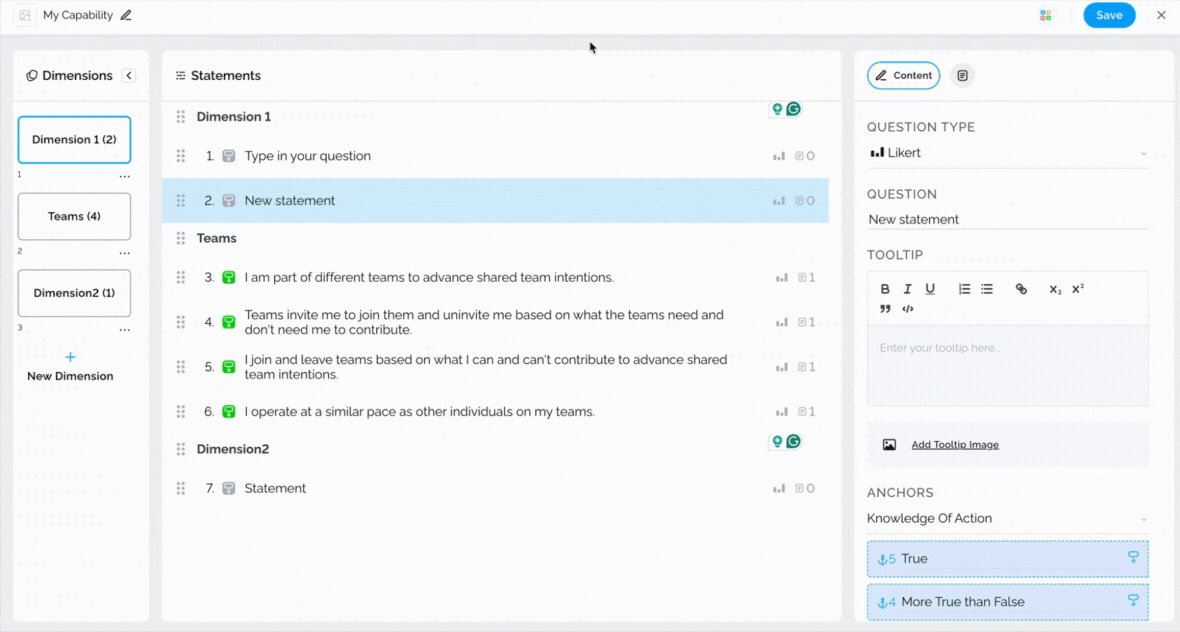Expand the Knowledge Of Action anchors dropdown

click(x=1007, y=519)
